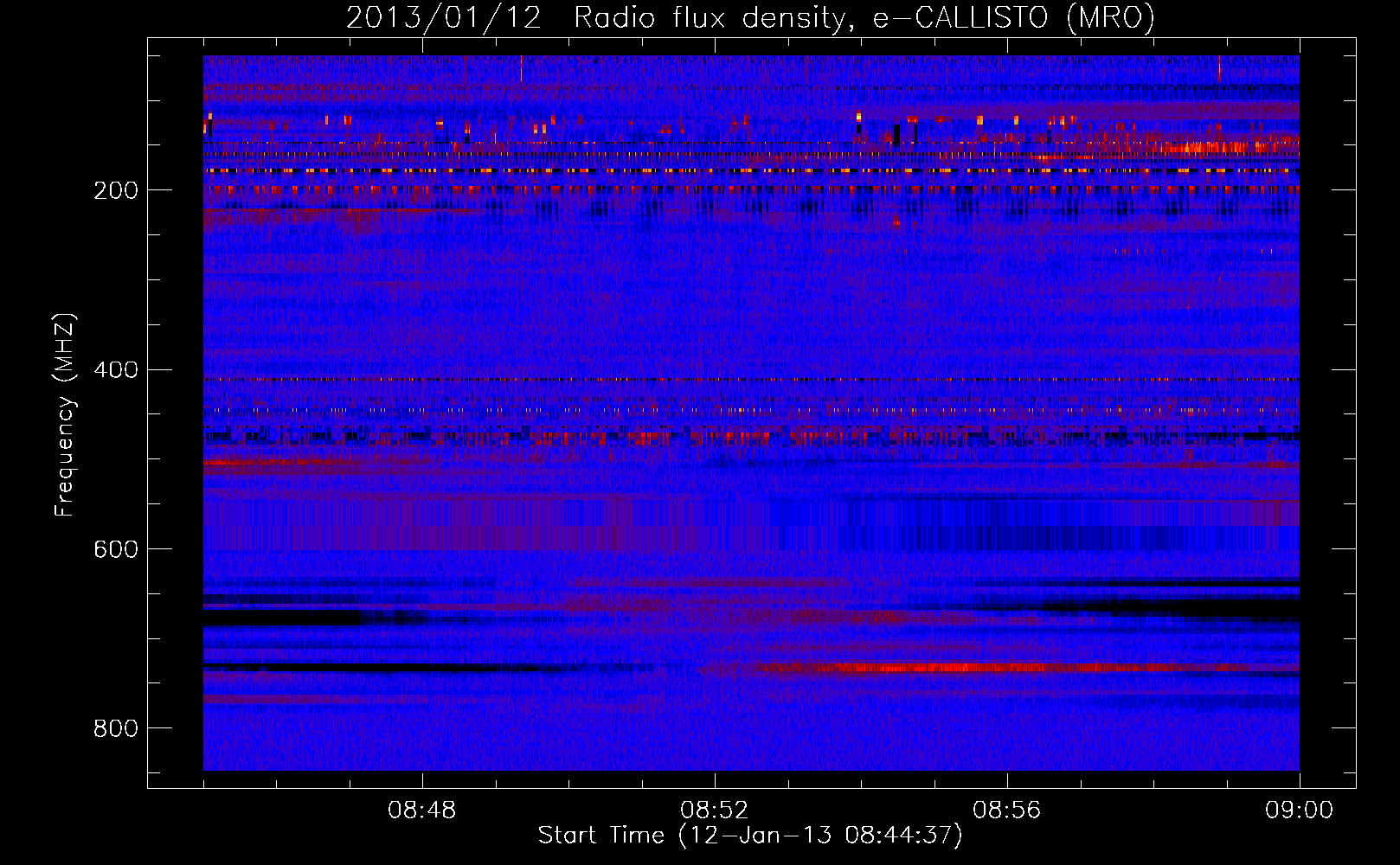This screenshot has width=1400, height=865.
Task: Click the 08:56 time tick label
Action: point(1007,811)
